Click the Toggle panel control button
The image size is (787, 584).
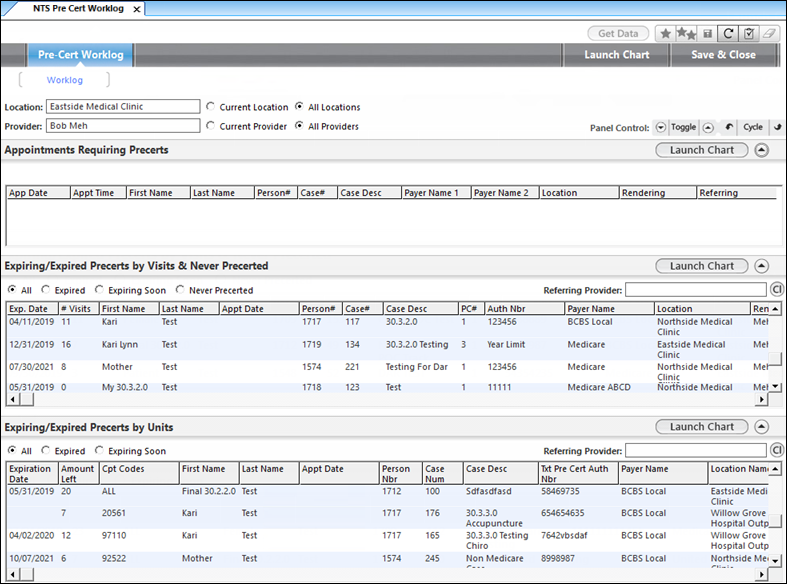683,127
